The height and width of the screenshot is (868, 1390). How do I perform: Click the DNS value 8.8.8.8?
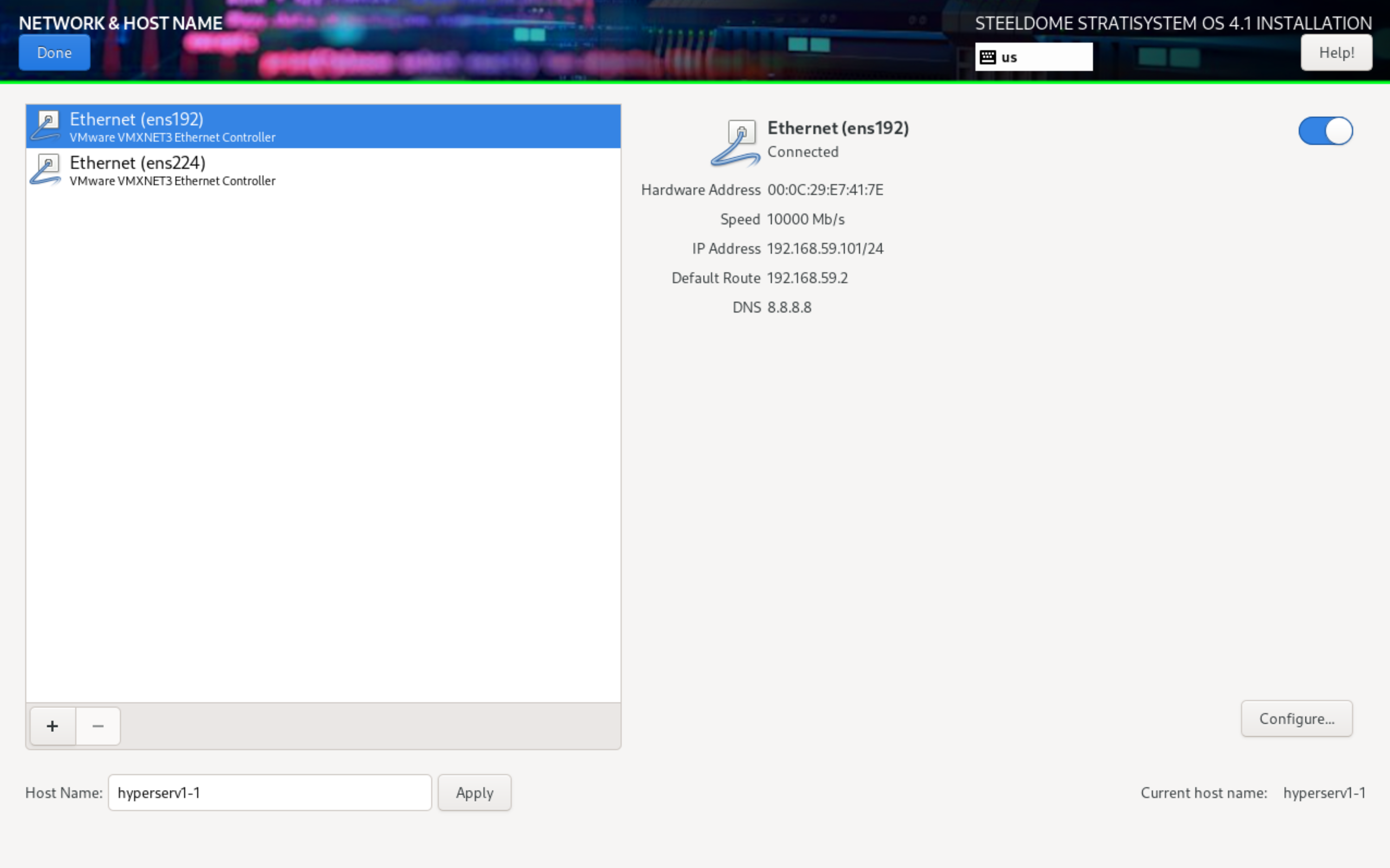pyautogui.click(x=790, y=308)
